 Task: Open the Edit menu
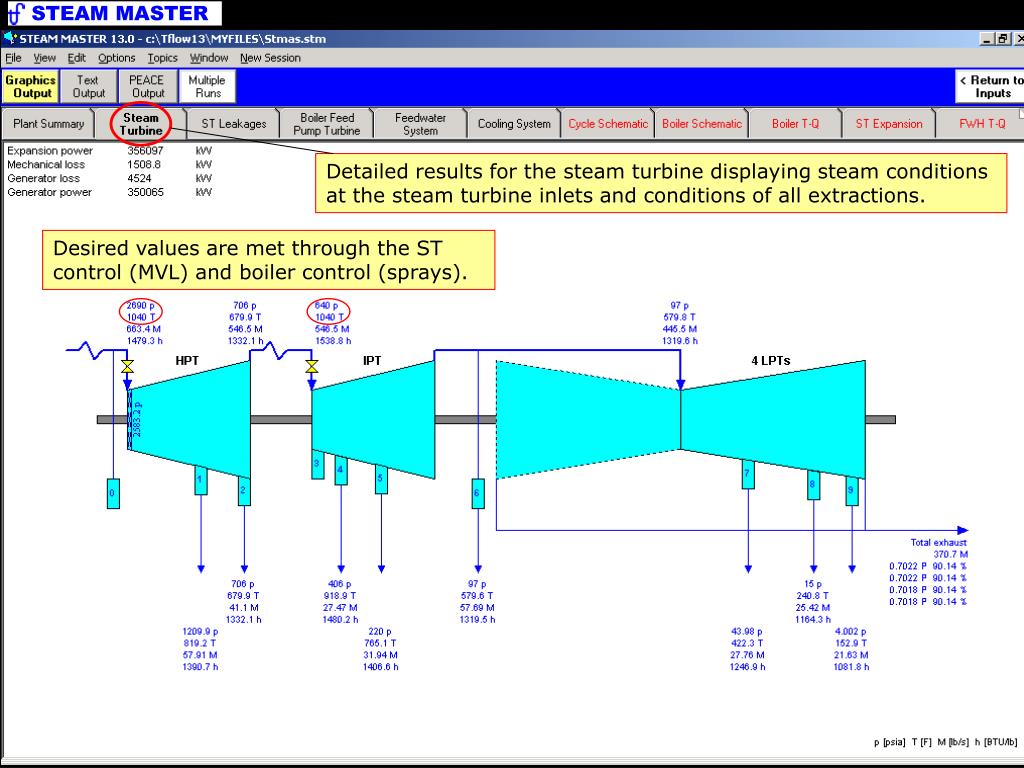pyautogui.click(x=76, y=57)
